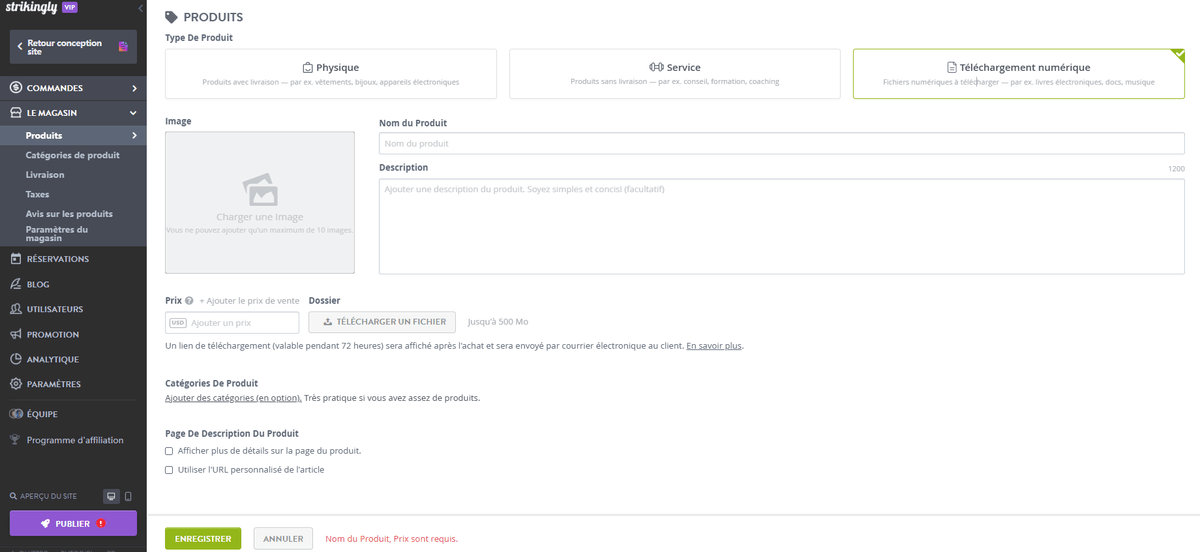Screen dimensions: 1200x552
Task: Cancel with the Annuler button
Action: pos(283,539)
